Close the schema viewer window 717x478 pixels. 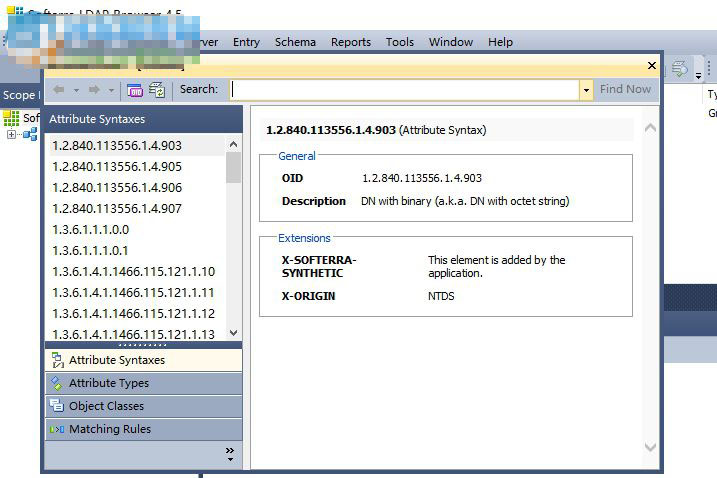pyautogui.click(x=652, y=66)
